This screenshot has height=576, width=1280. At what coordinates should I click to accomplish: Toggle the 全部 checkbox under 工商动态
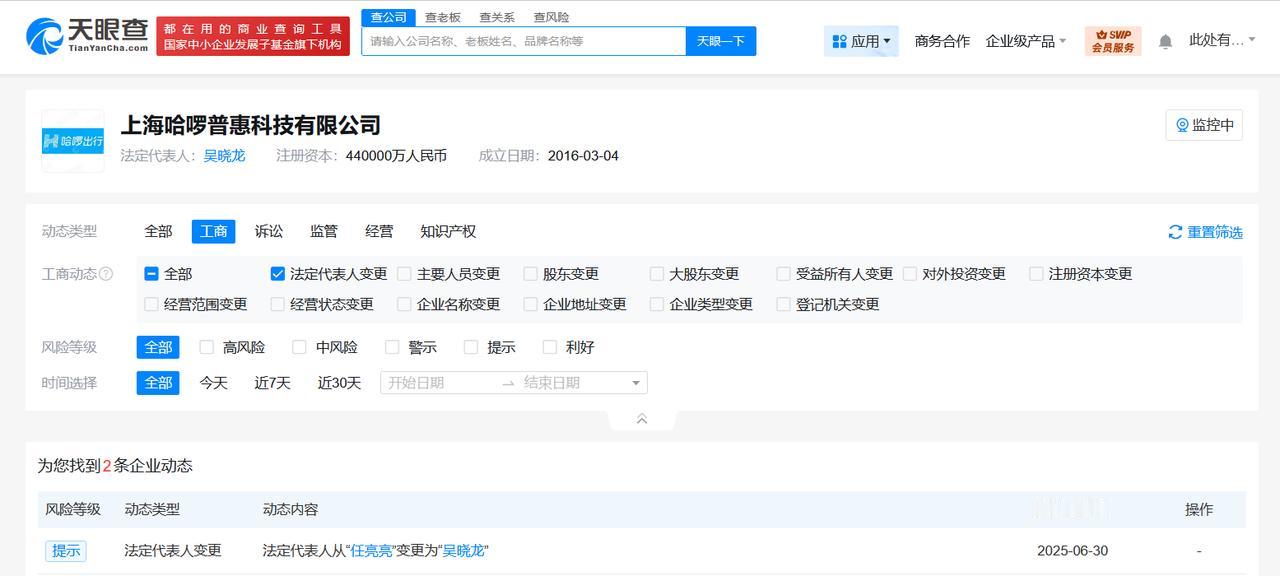[x=152, y=274]
